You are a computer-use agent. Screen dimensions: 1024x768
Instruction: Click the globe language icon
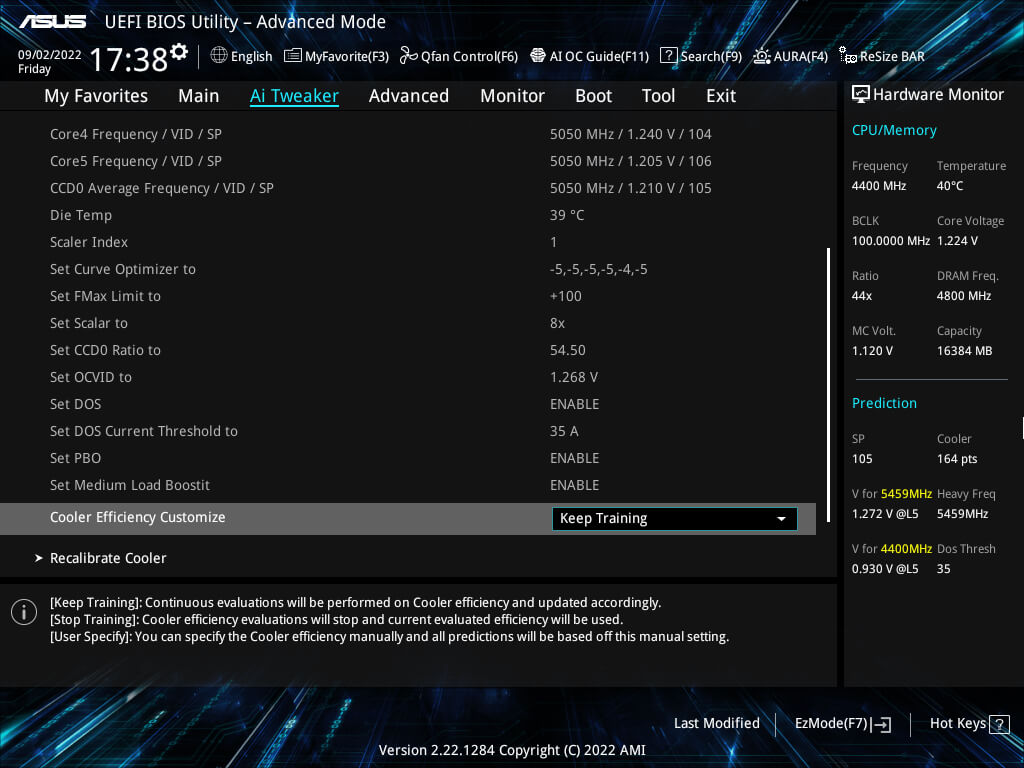tap(219, 56)
